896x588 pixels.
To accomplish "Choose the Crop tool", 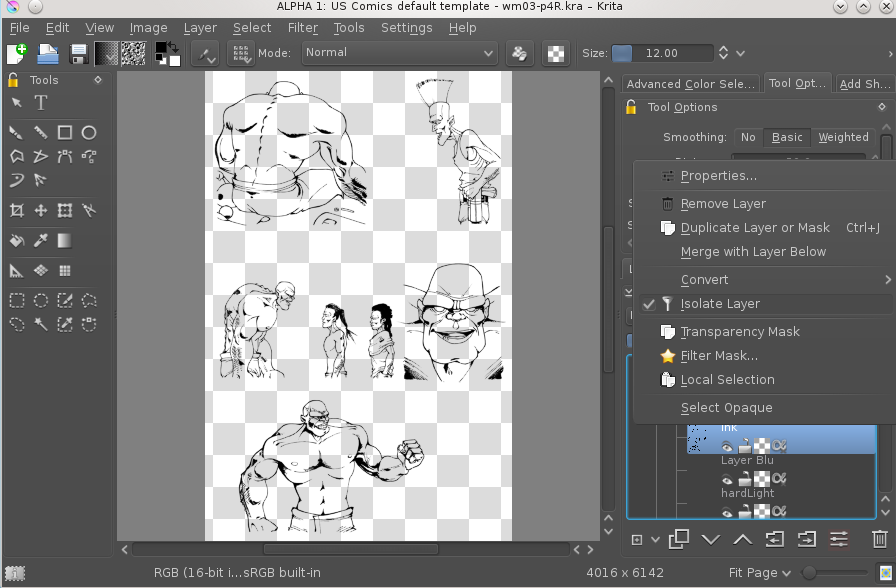I will point(17,210).
